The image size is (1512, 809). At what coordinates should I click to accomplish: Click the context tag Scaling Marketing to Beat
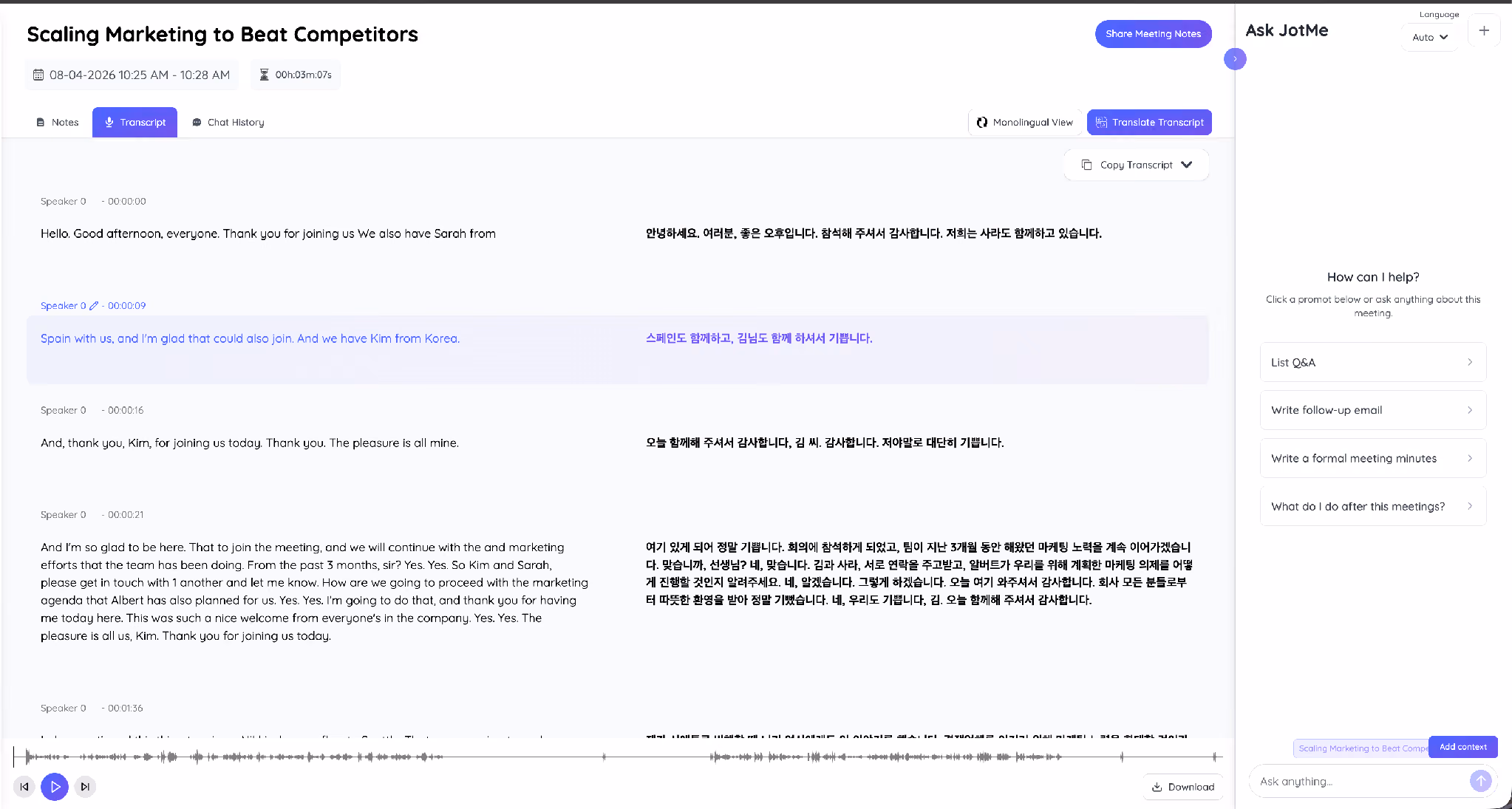click(x=1361, y=748)
